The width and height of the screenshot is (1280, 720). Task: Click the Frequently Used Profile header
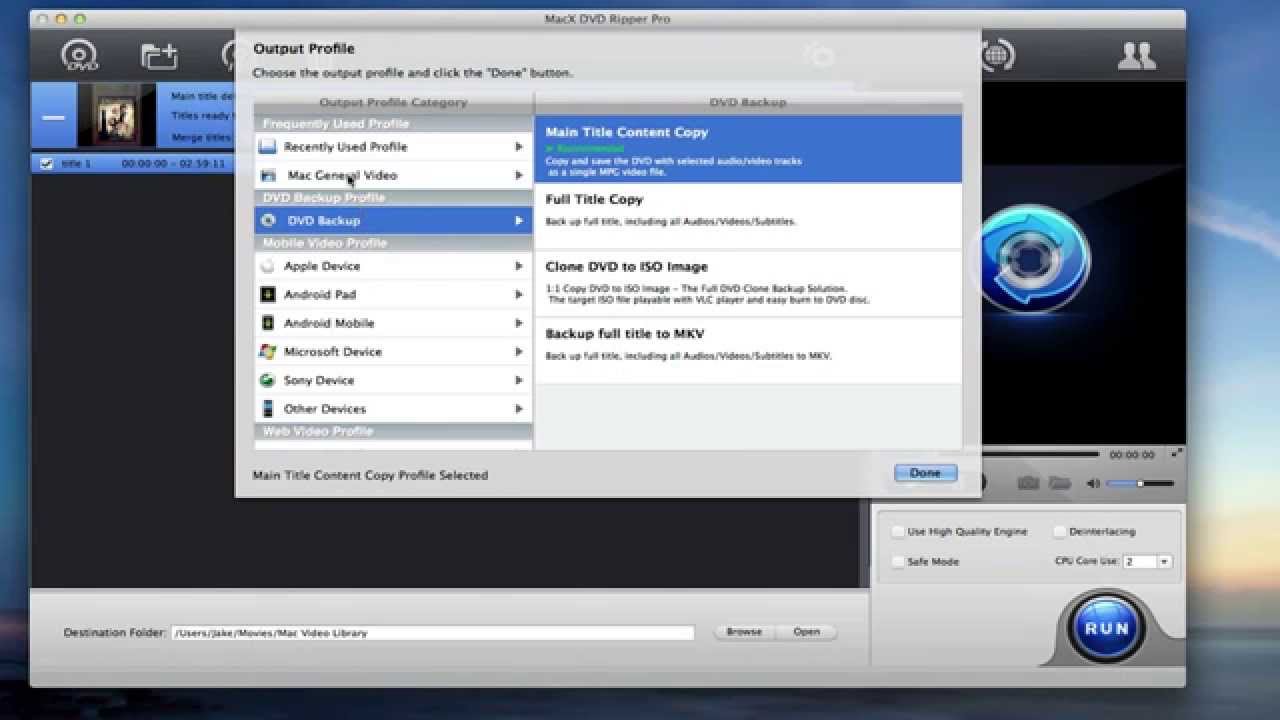point(393,124)
